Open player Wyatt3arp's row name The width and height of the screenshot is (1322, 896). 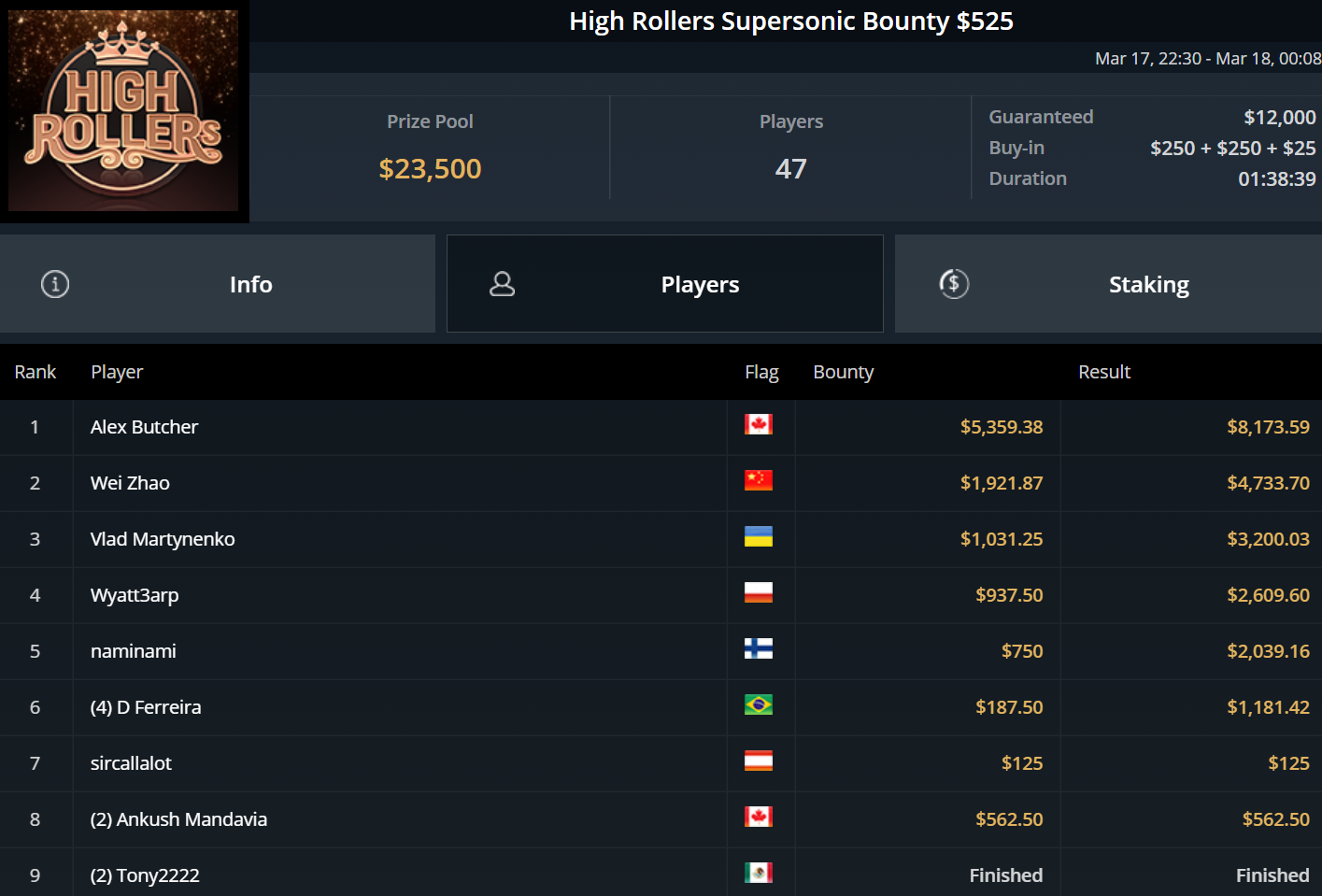[x=135, y=595]
